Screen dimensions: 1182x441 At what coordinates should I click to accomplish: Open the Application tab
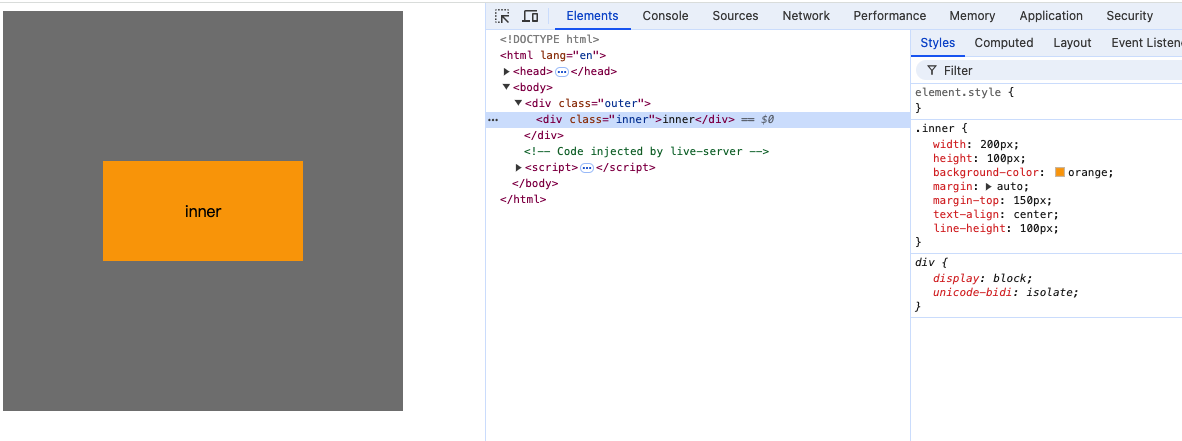coord(1051,16)
